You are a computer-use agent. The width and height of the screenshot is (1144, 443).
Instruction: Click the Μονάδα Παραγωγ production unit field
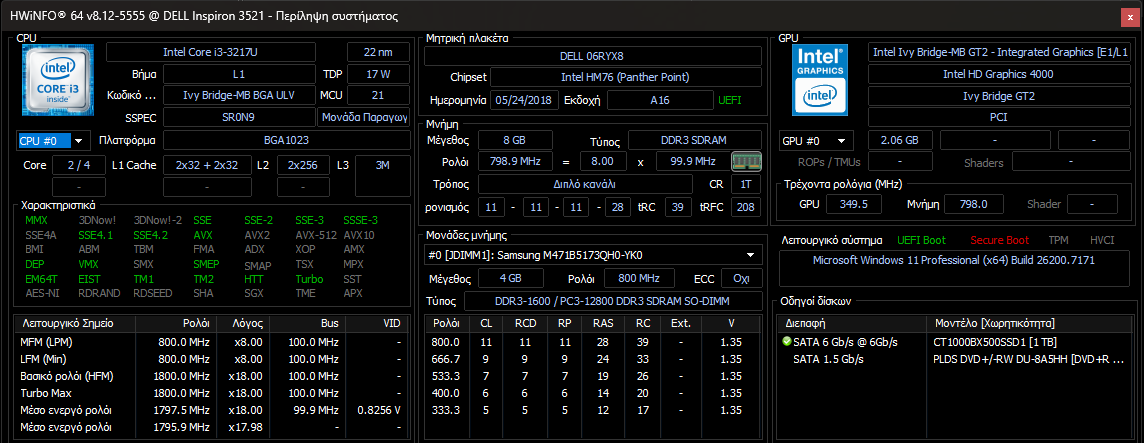[x=363, y=117]
